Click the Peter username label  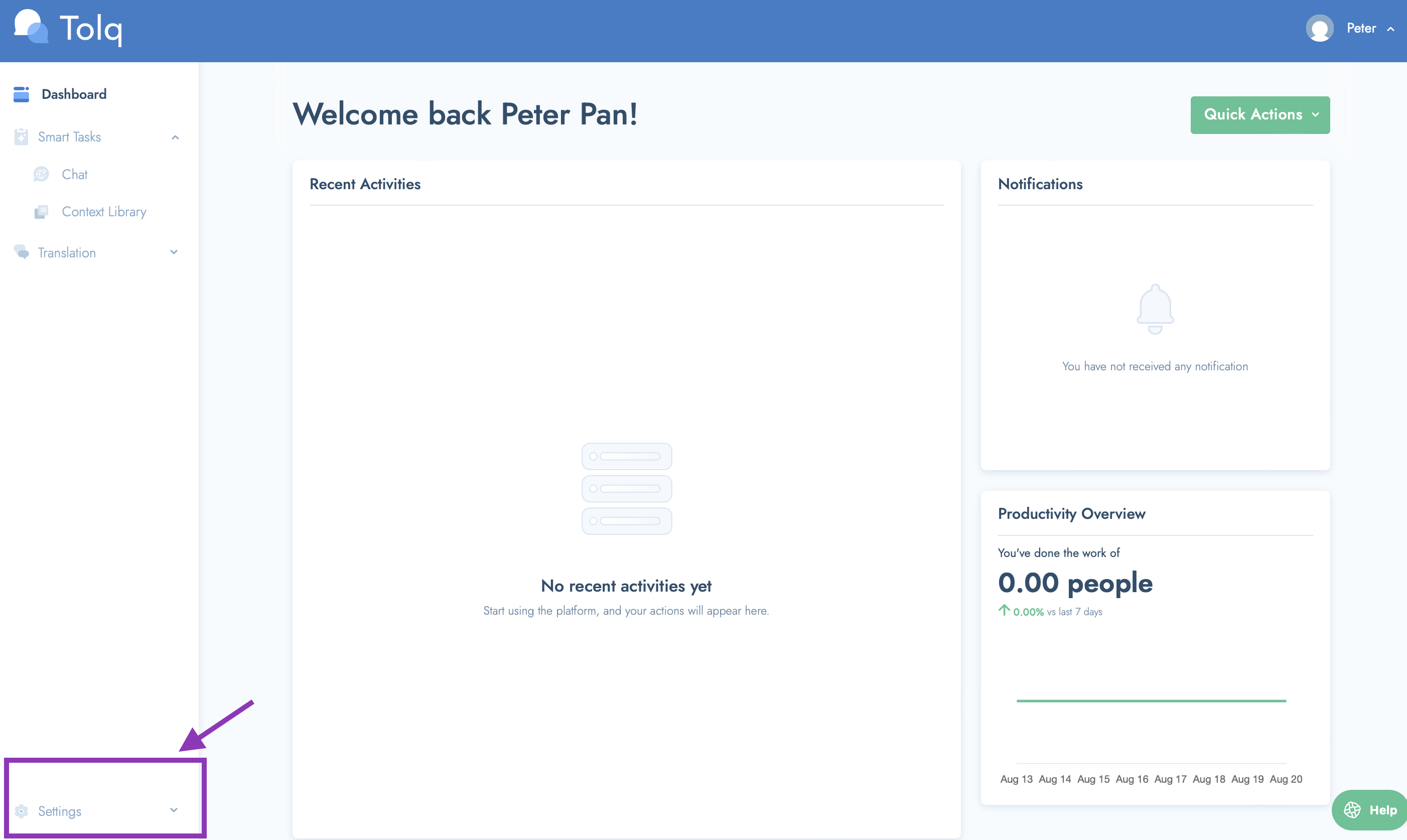point(1361,28)
